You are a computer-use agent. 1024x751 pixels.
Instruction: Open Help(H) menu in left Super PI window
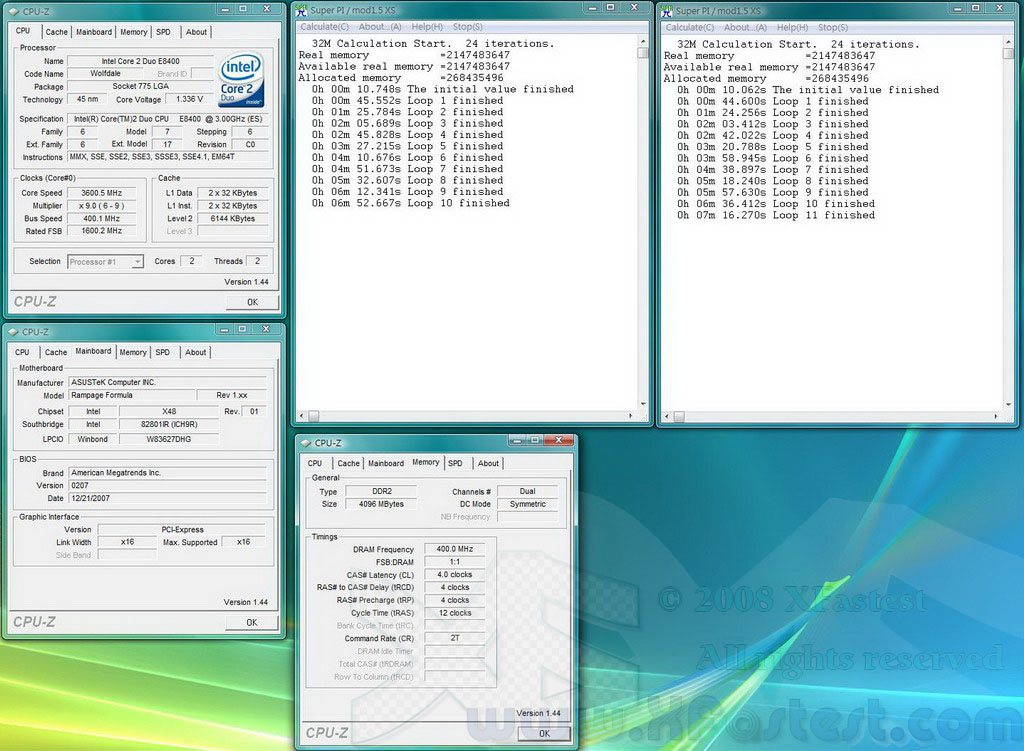[427, 27]
